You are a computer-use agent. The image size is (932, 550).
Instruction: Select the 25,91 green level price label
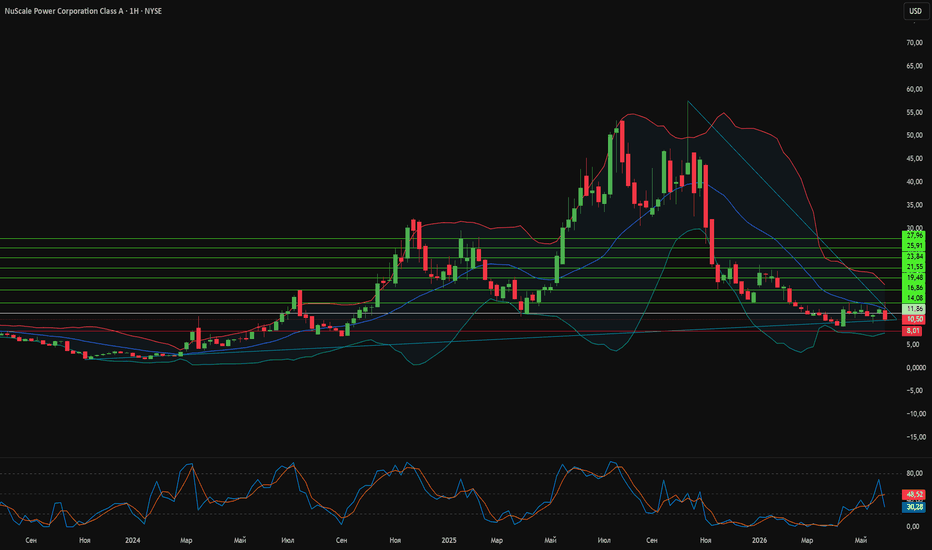[x=914, y=246]
